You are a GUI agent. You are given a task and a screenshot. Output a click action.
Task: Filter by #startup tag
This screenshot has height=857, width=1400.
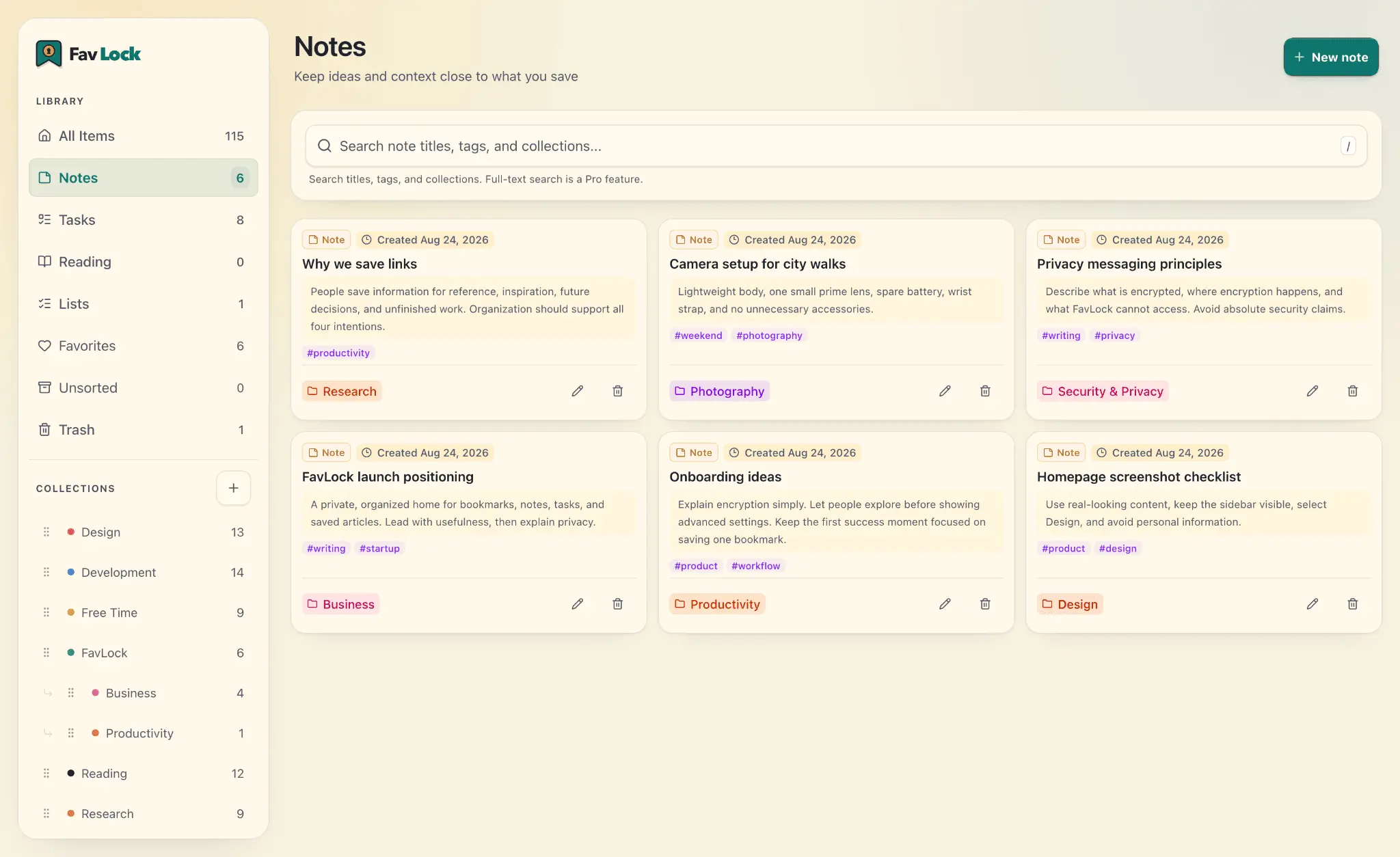click(379, 548)
